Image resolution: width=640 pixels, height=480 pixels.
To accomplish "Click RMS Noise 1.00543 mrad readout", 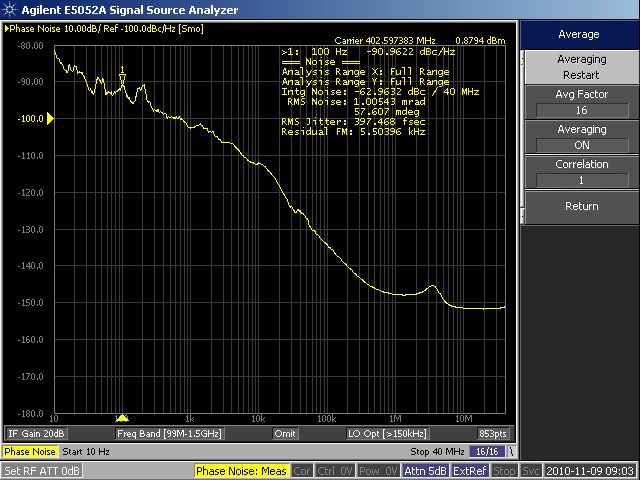I will point(356,102).
